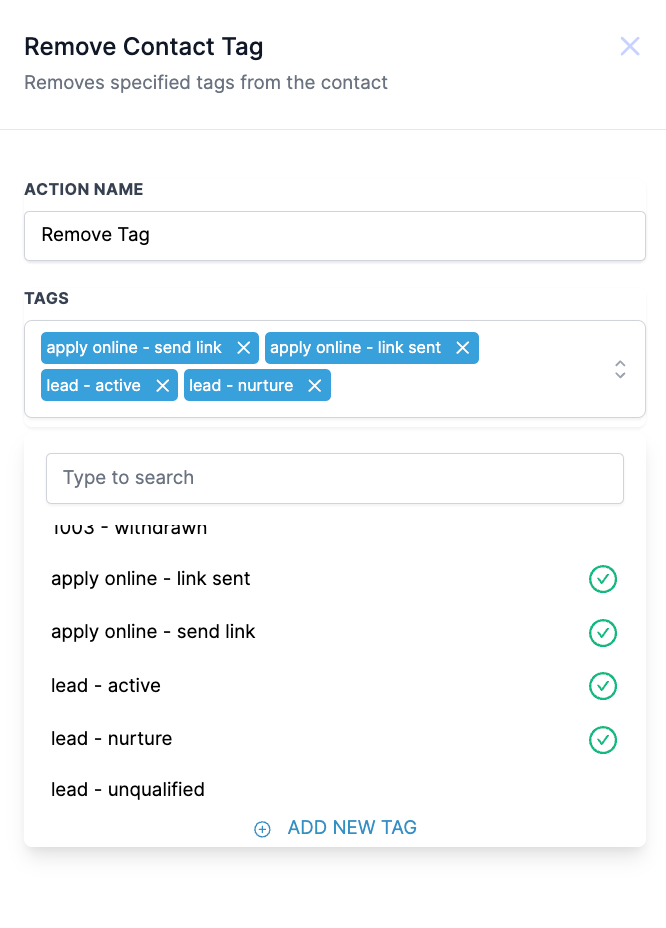The image size is (666, 928).
Task: Click 'ADD NEW TAG' link
Action: click(x=352, y=828)
